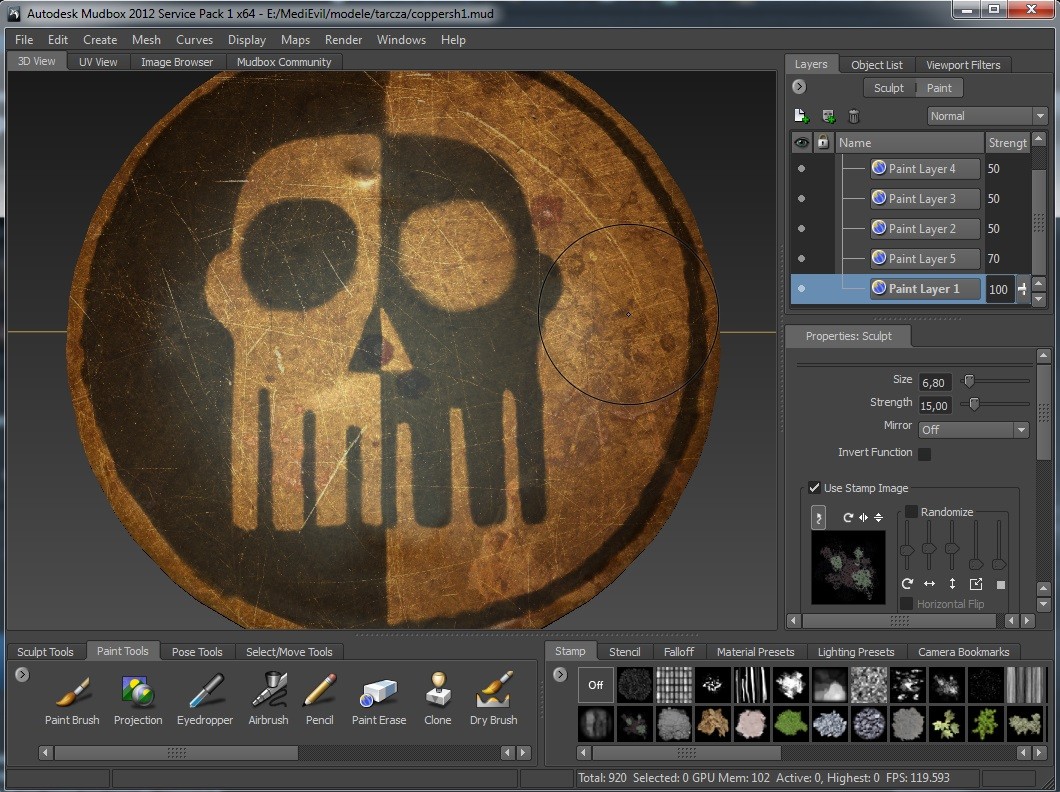The width and height of the screenshot is (1060, 792).
Task: Open the Render menu
Action: point(343,40)
